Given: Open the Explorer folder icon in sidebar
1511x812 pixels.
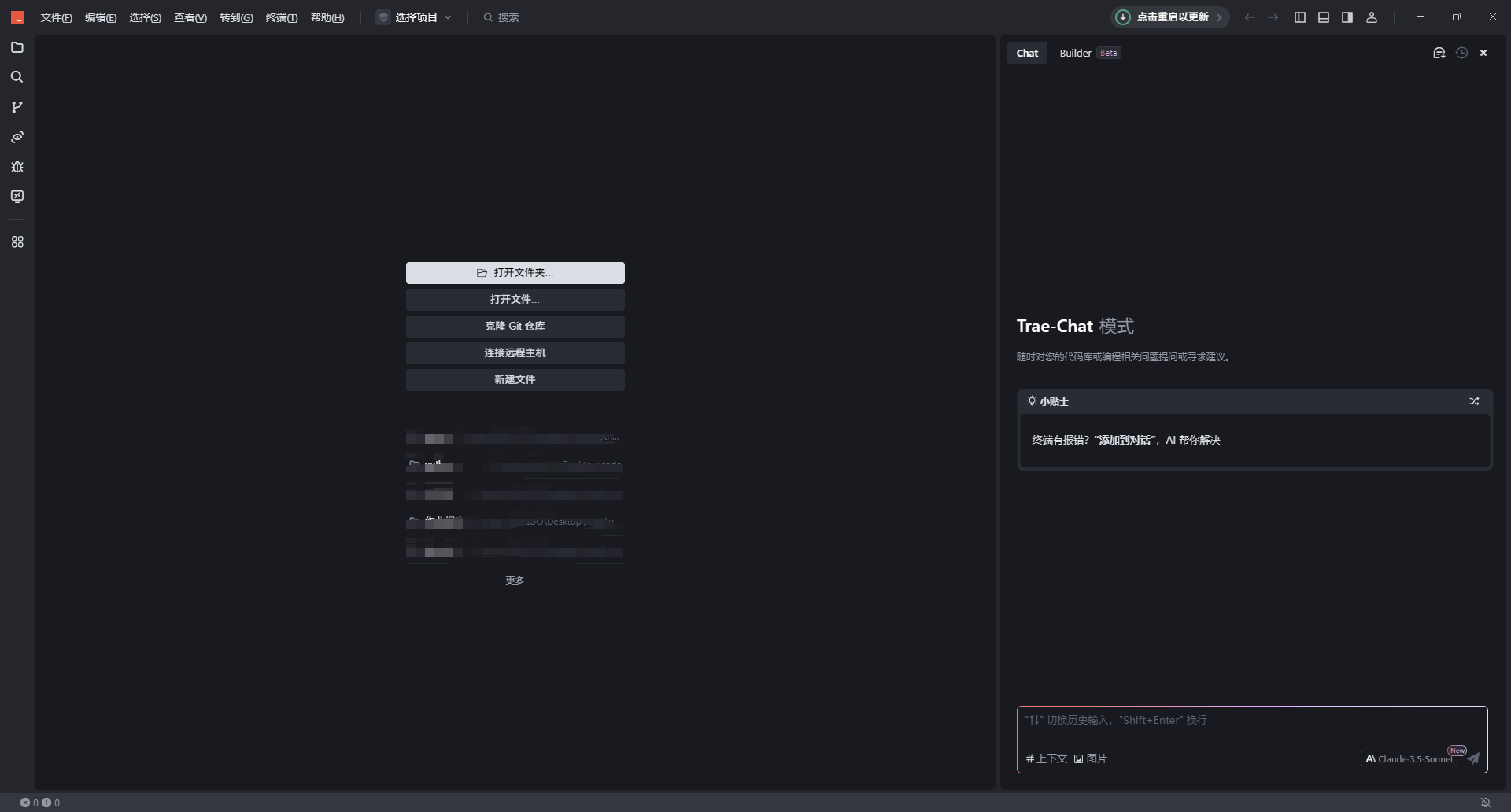Looking at the screenshot, I should pos(17,48).
